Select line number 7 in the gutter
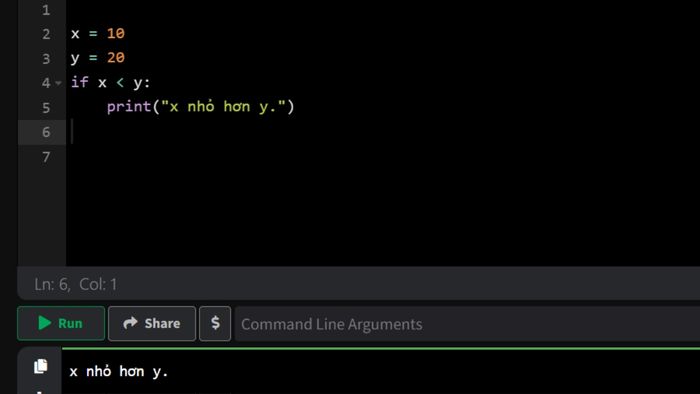Screen dimensions: 700x394 (46, 157)
